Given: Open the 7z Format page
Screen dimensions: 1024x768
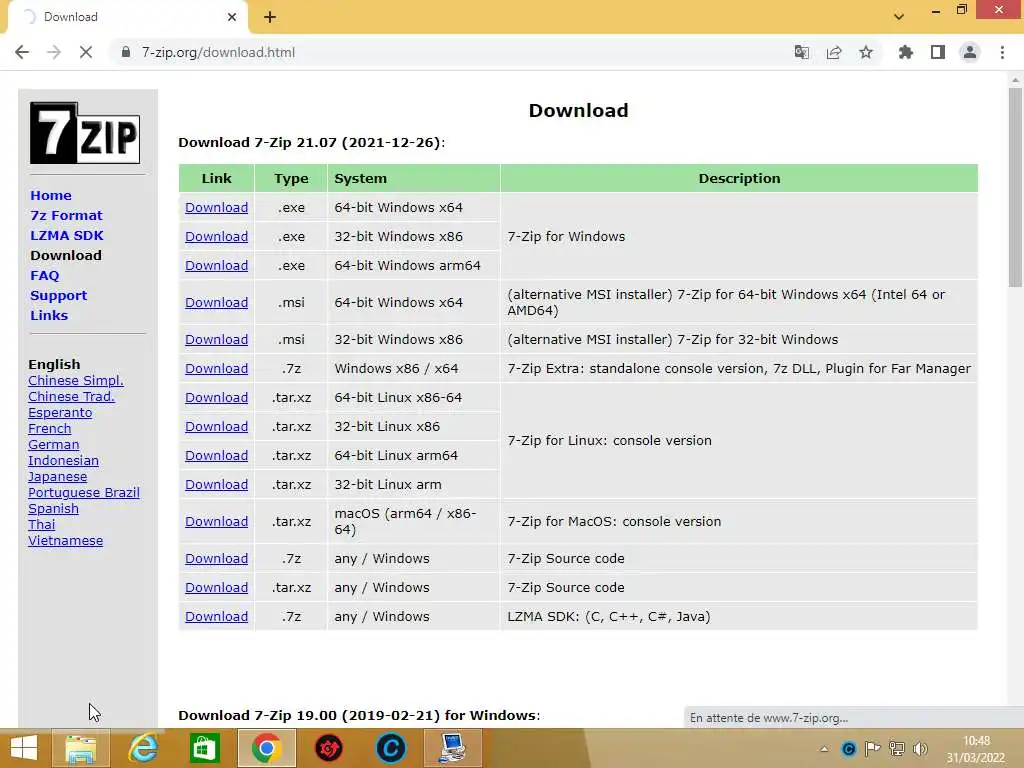Looking at the screenshot, I should click(x=66, y=216).
